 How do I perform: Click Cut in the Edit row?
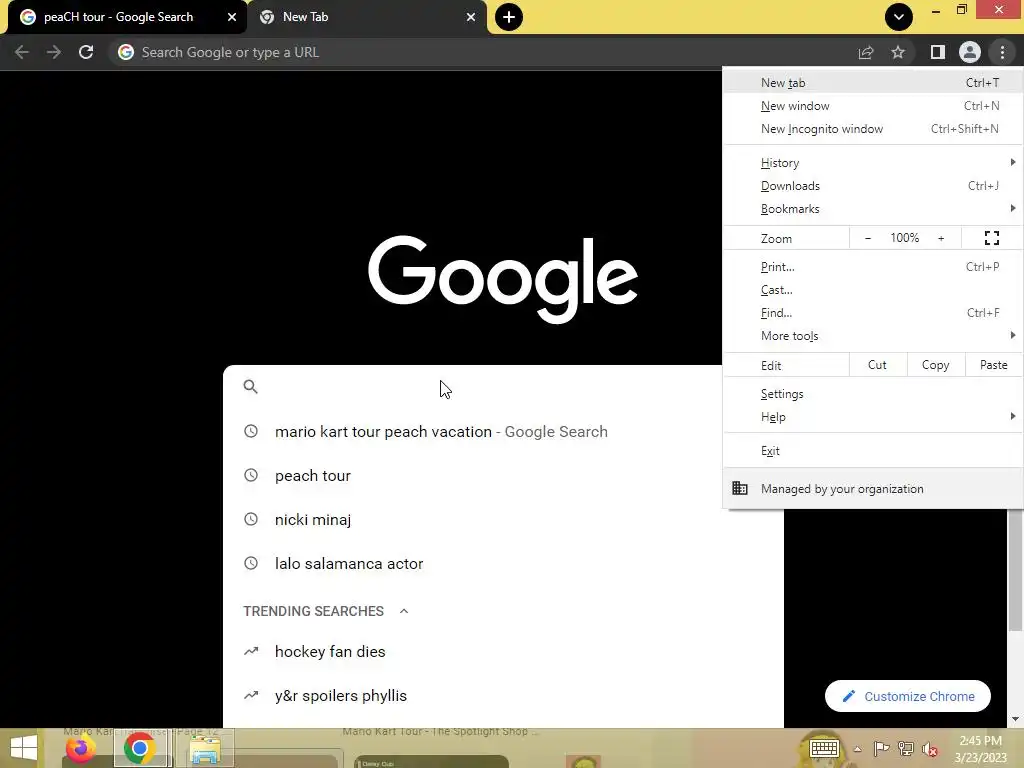pos(878,365)
